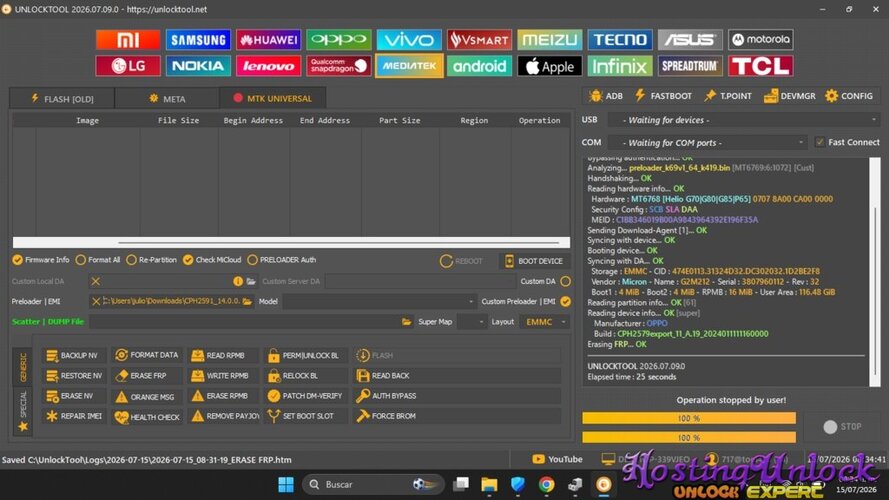Open Chrome from the Windows taskbar

coord(547,484)
